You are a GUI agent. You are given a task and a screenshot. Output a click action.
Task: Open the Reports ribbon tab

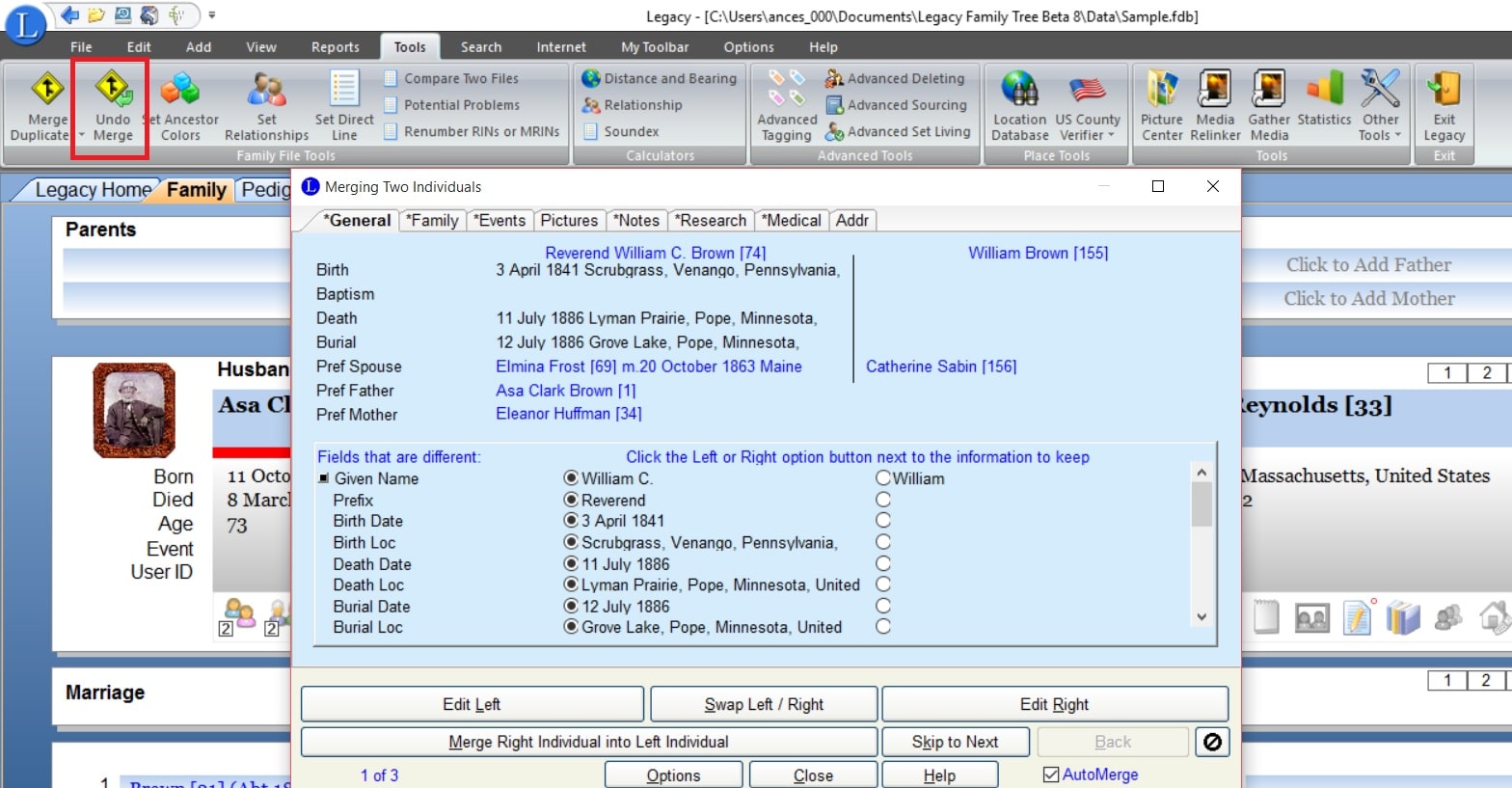(x=335, y=47)
